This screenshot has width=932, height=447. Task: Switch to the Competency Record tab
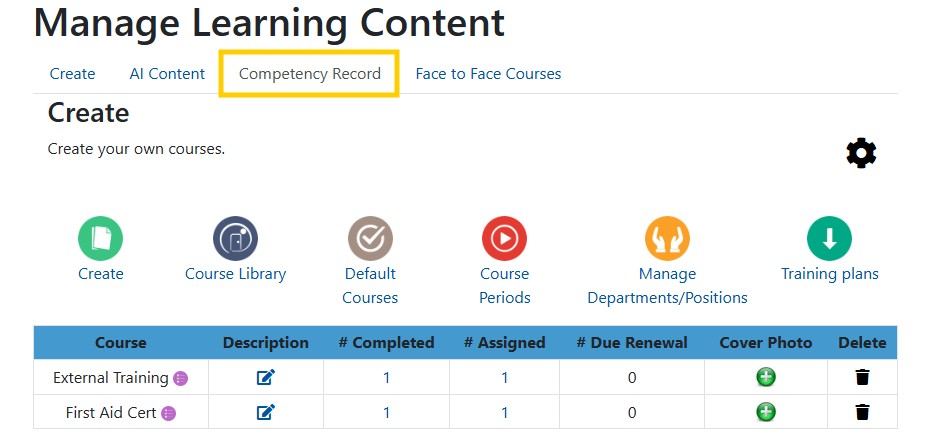tap(310, 74)
